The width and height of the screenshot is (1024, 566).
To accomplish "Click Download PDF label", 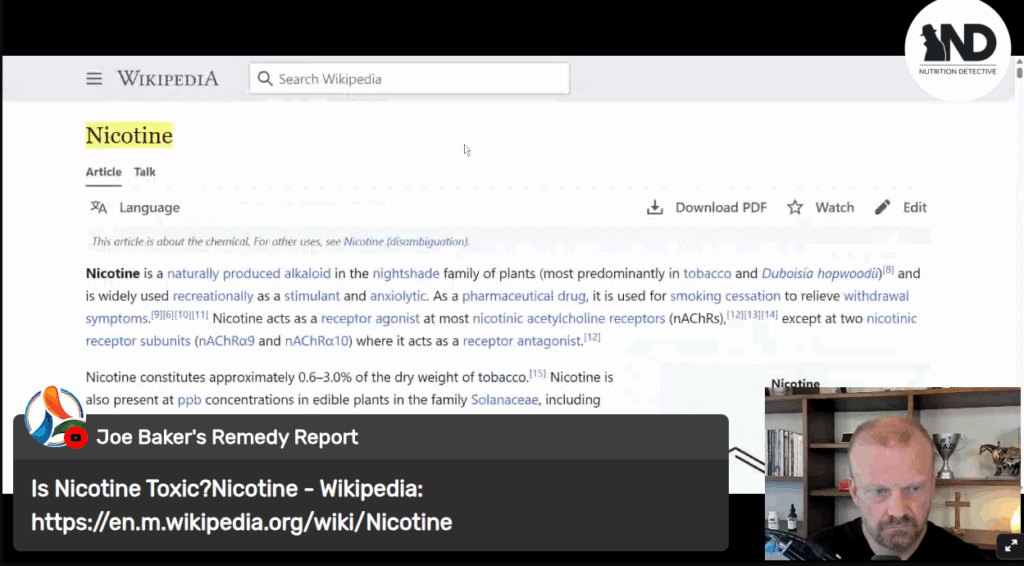I will click(721, 208).
